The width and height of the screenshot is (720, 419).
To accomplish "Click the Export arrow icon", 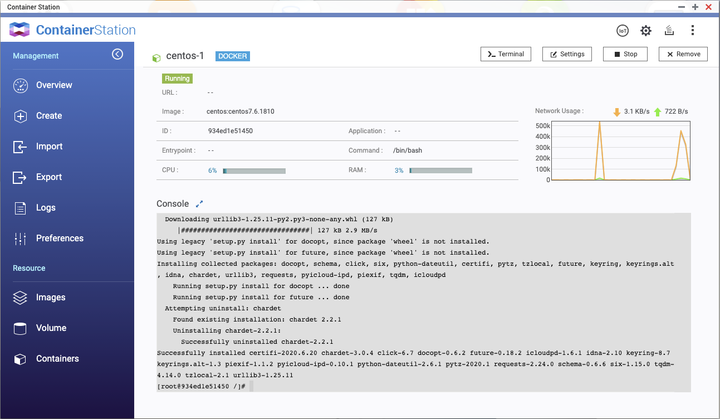I will coord(20,177).
